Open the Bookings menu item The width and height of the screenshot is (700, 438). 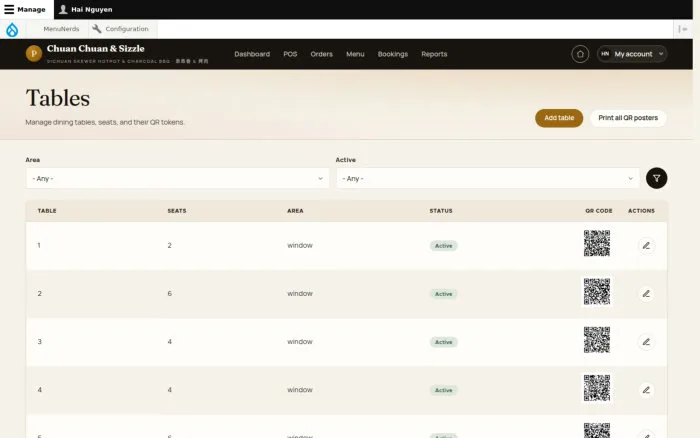click(x=393, y=54)
